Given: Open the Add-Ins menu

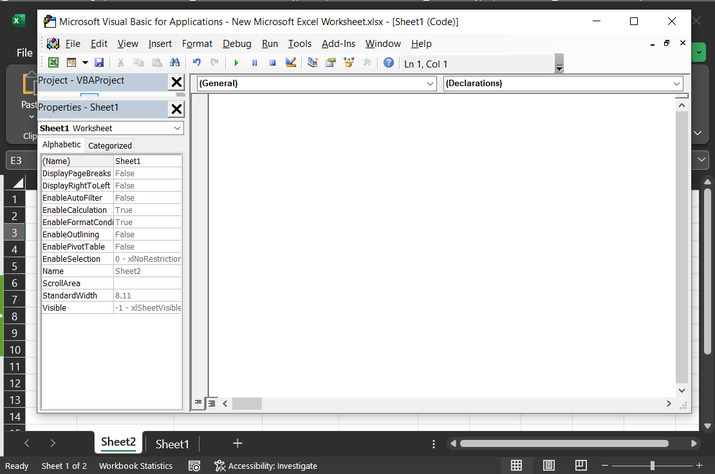Looking at the screenshot, I should [338, 44].
